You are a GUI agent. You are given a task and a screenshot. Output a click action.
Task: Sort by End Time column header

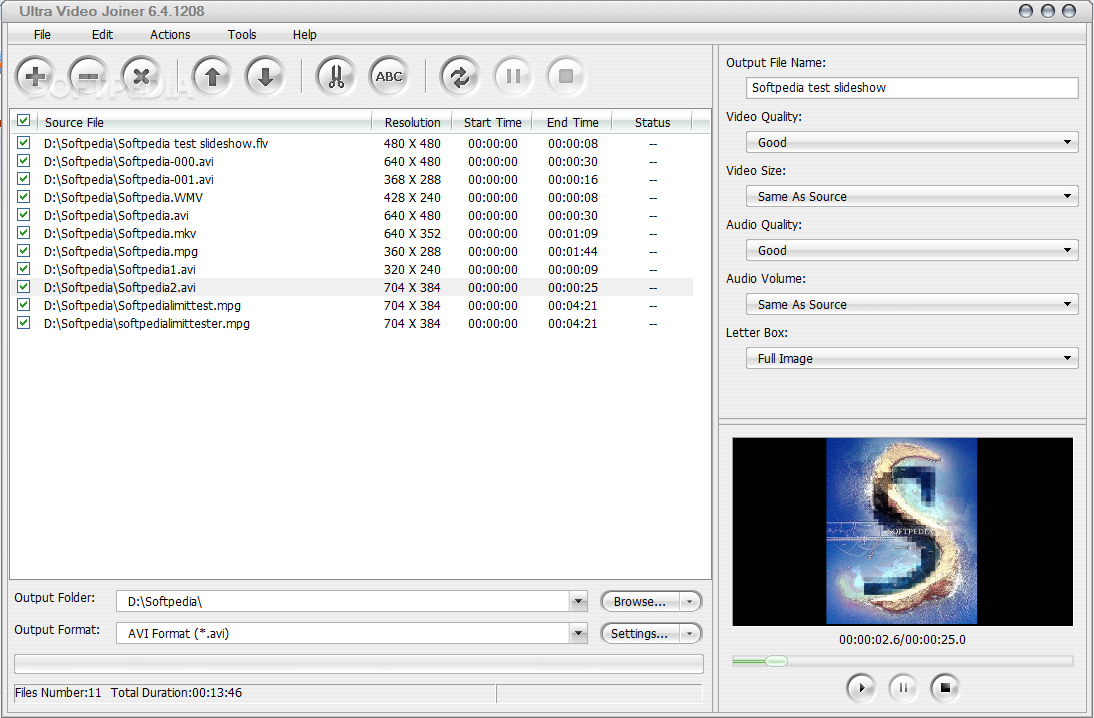572,122
